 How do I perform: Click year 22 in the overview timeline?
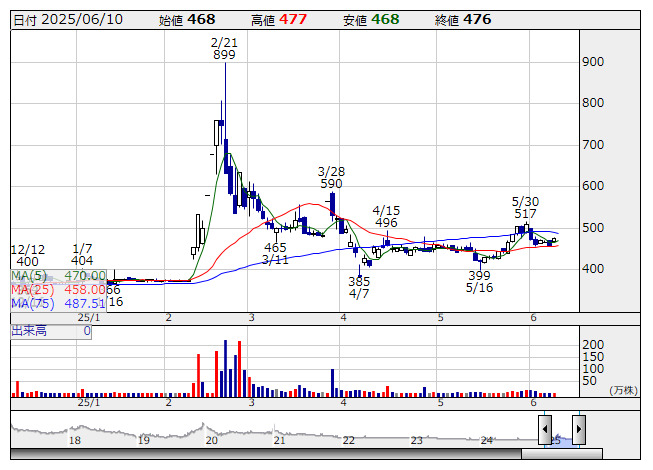point(348,440)
